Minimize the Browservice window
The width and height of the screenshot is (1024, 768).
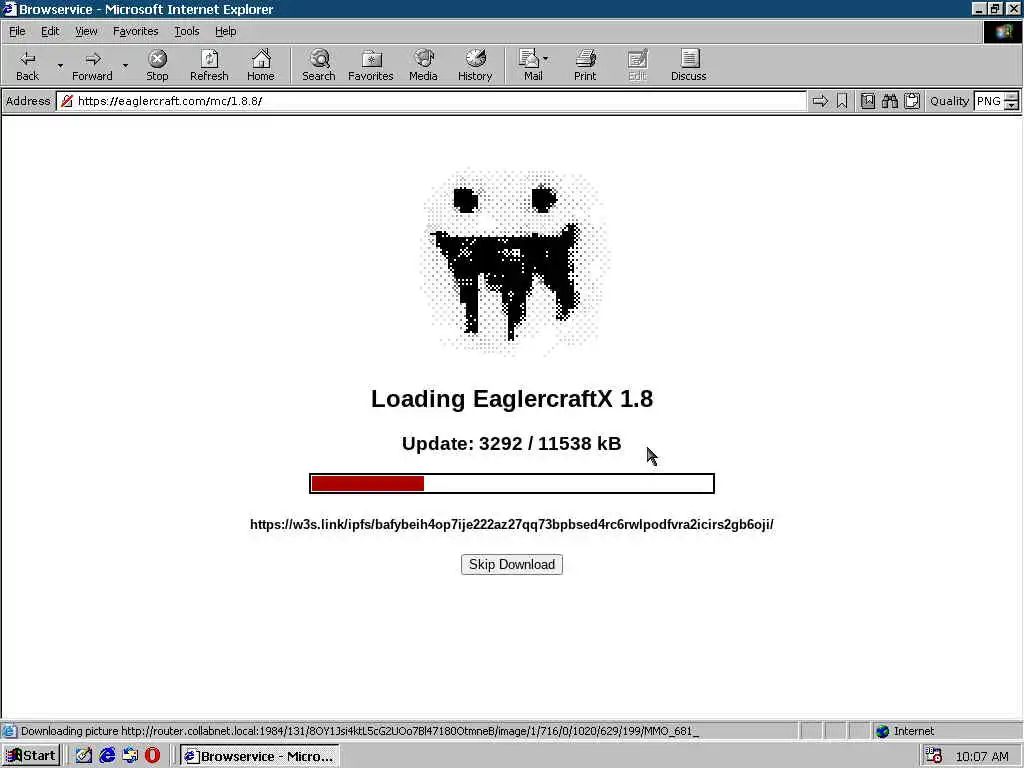(978, 8)
